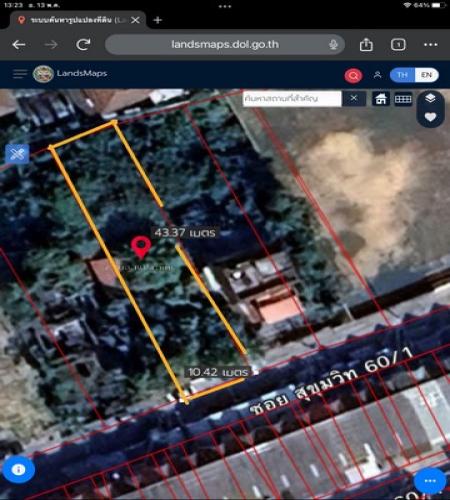Clear the place search field
Viewport: 450px width, 500px height.
354,98
